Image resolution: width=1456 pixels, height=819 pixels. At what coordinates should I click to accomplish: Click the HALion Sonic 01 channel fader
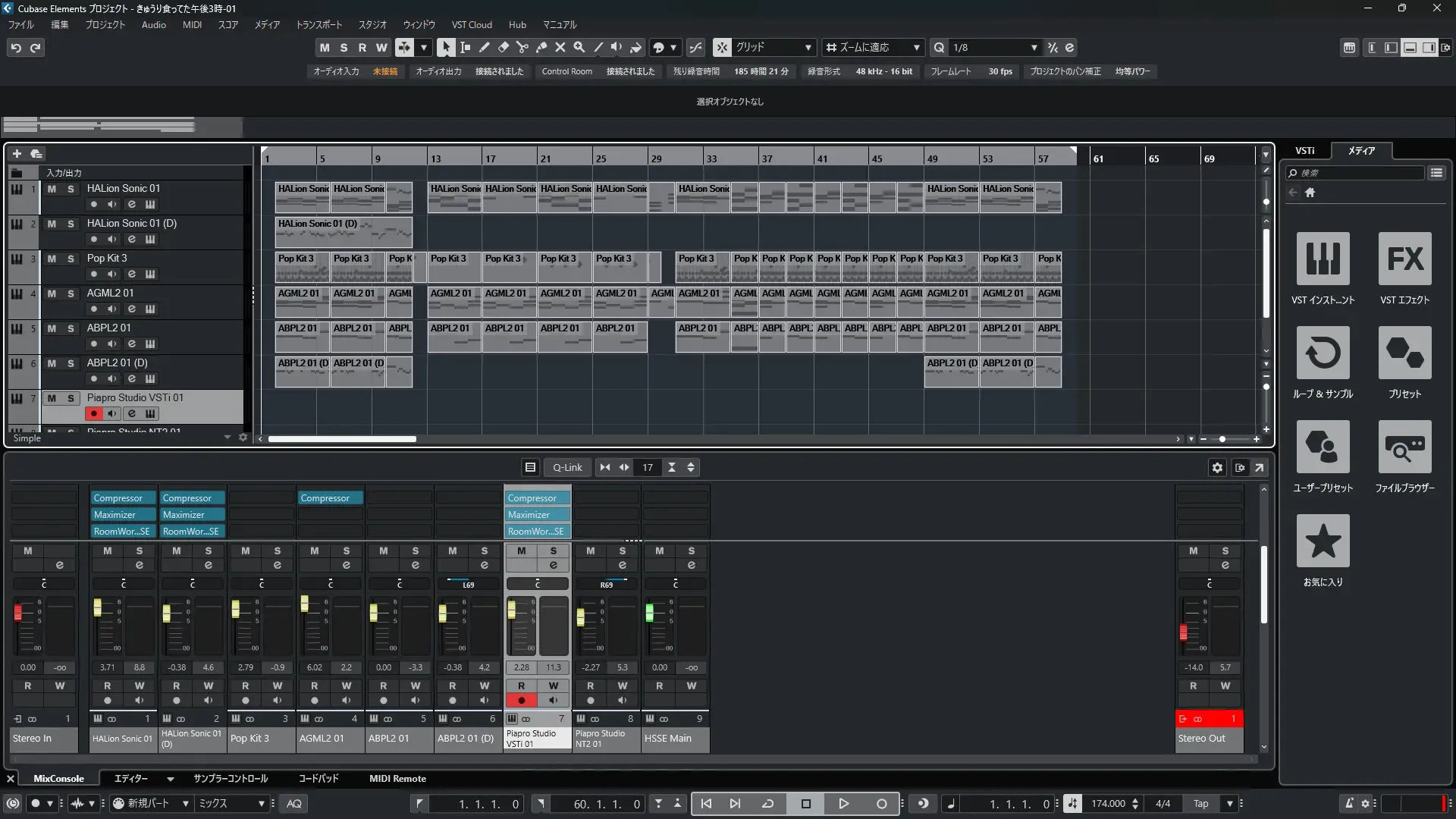click(x=97, y=608)
